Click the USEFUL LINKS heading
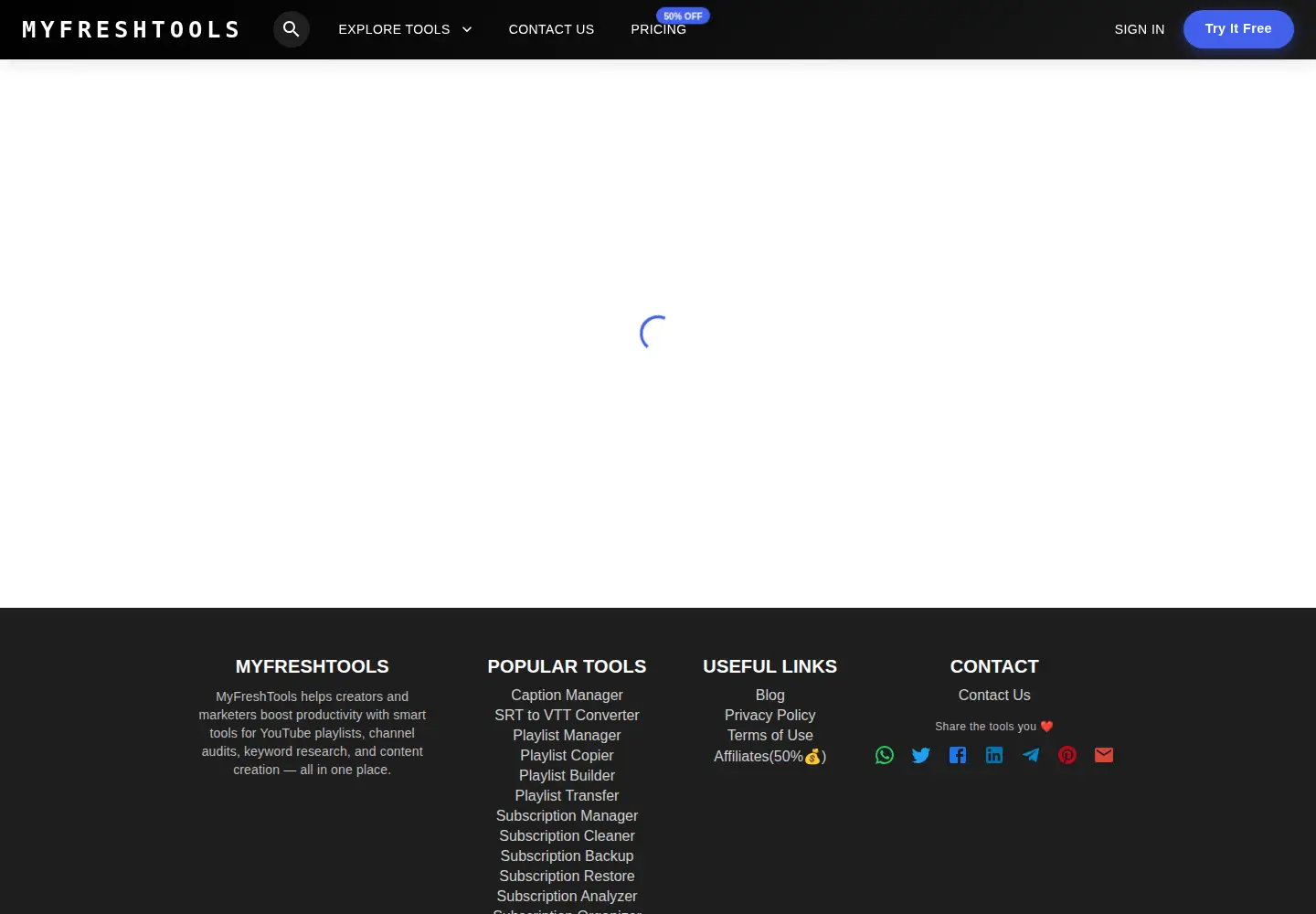The width and height of the screenshot is (1316, 914). [770, 666]
